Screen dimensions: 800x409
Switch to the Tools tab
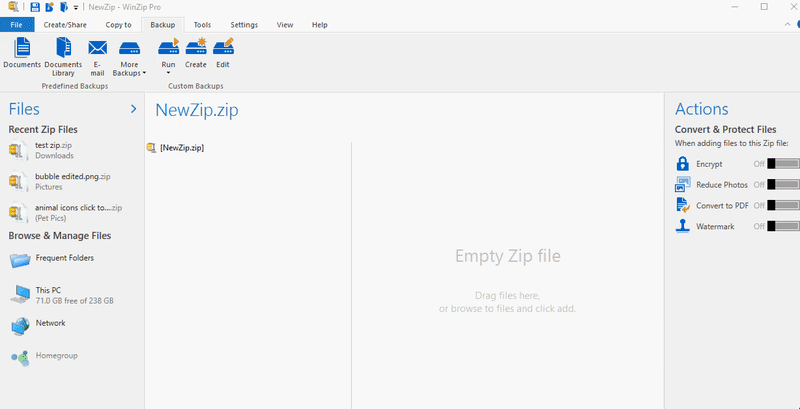202,24
